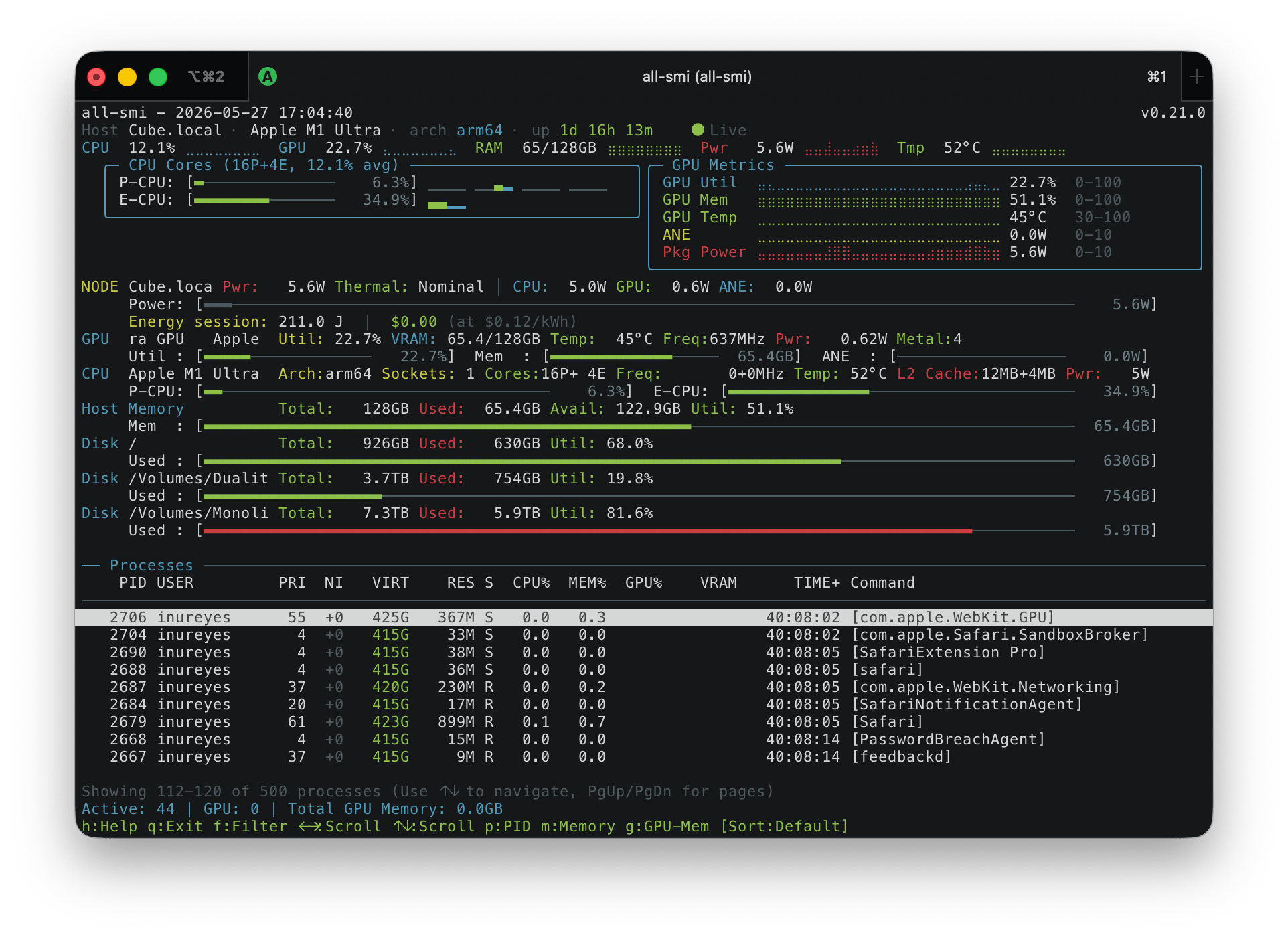Click the green zoom window button

tap(158, 77)
